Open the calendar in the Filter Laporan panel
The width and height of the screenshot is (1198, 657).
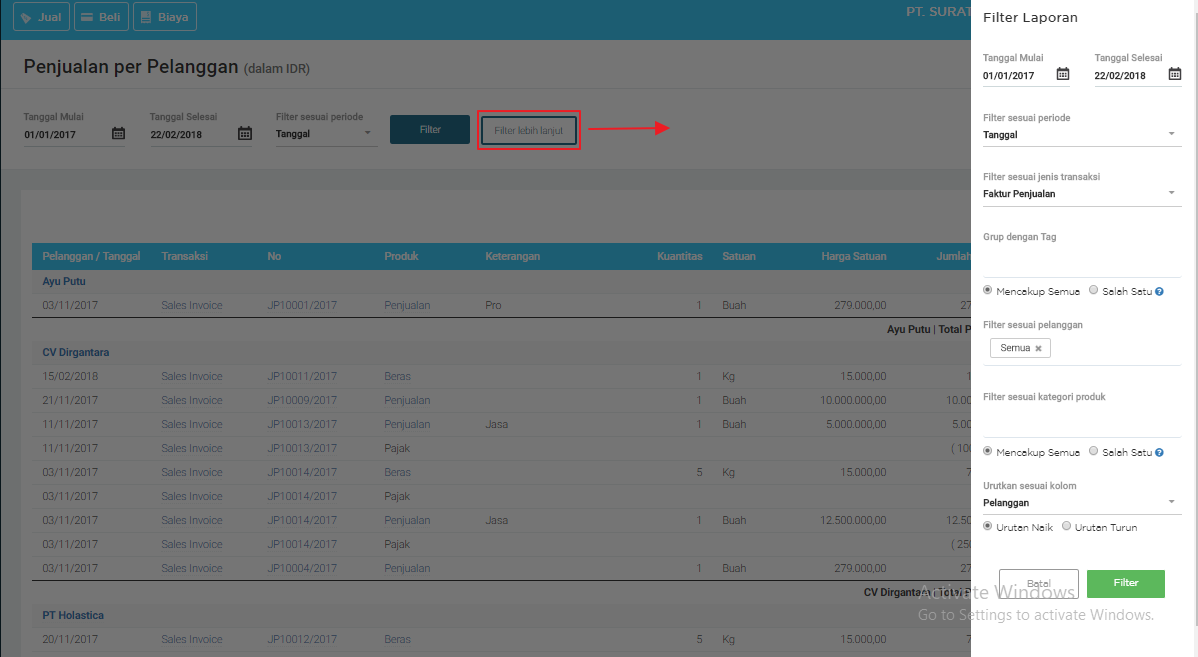point(1065,73)
